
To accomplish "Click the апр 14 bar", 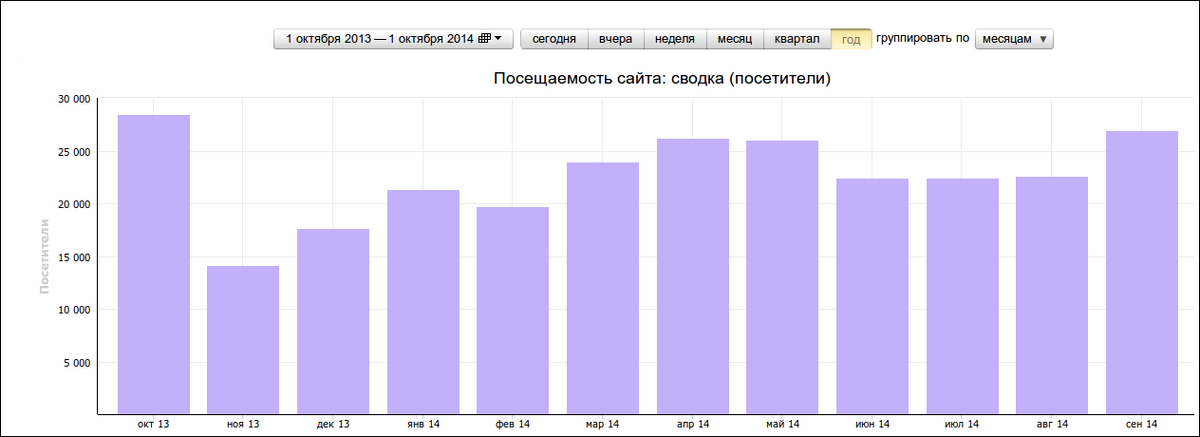I will (693, 276).
